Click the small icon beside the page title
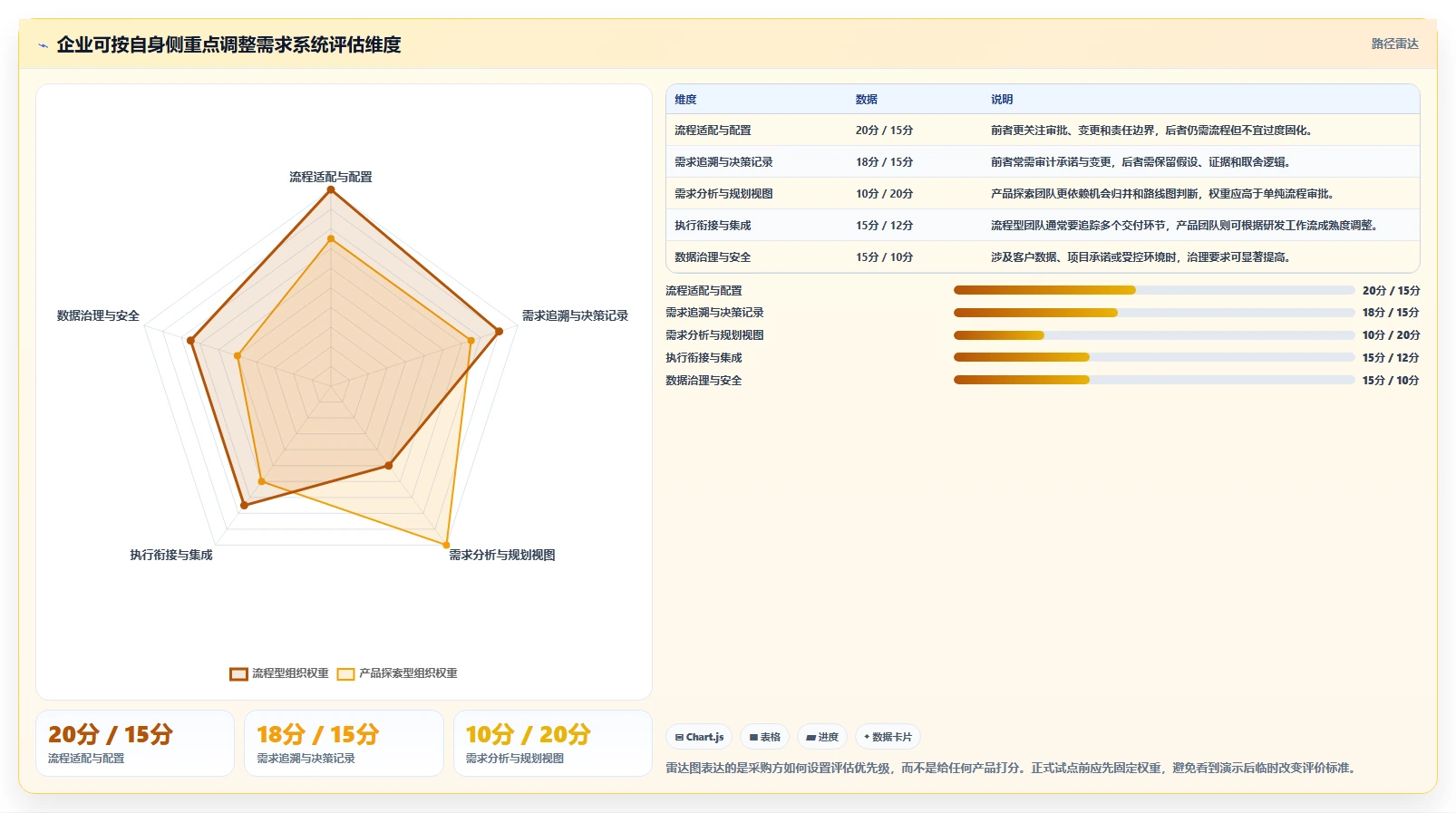Image resolution: width=1456 pixels, height=813 pixels. (43, 45)
